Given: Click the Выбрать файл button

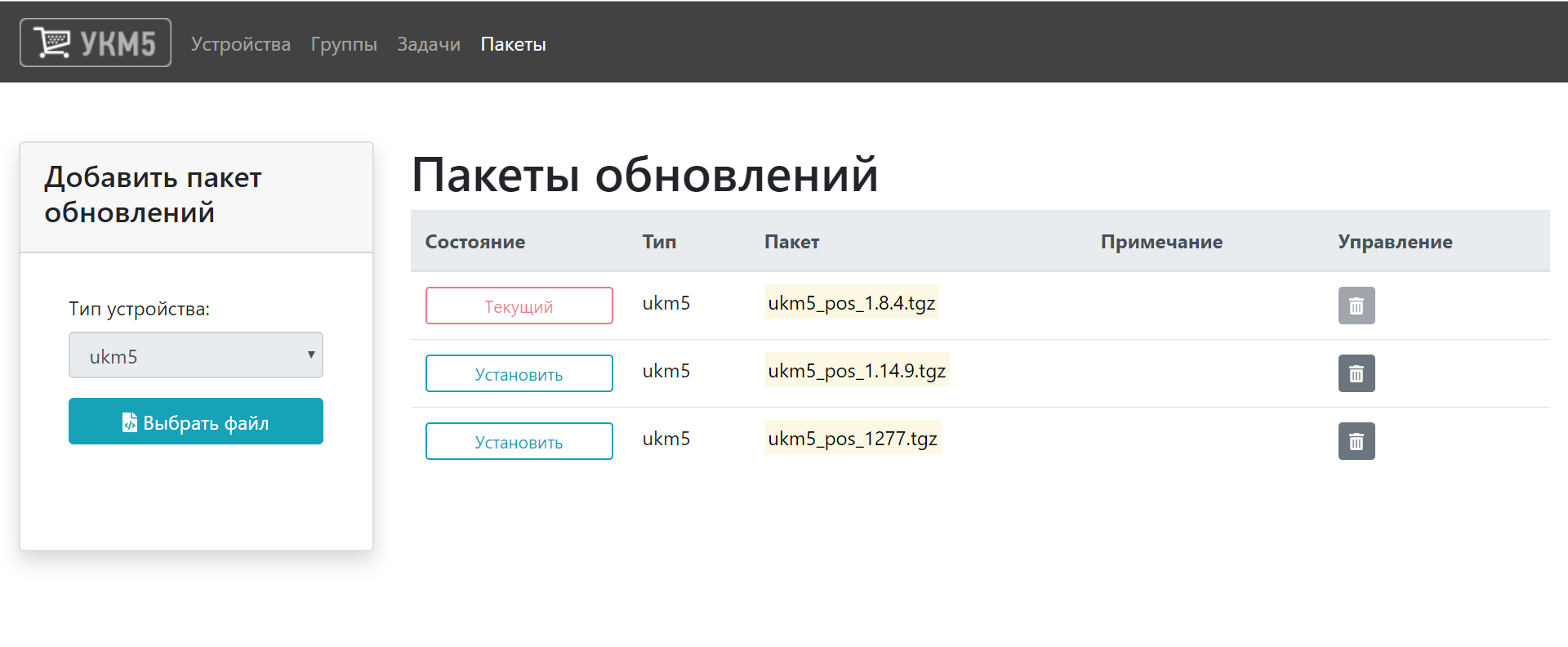Looking at the screenshot, I should click(196, 422).
